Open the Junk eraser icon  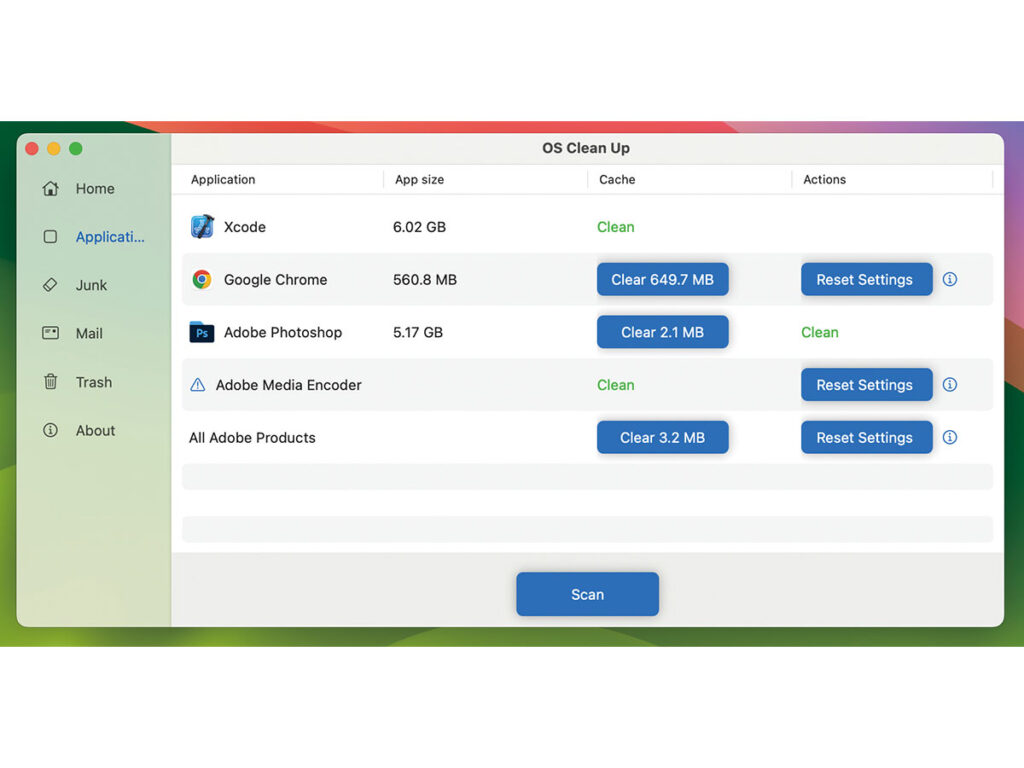click(50, 285)
